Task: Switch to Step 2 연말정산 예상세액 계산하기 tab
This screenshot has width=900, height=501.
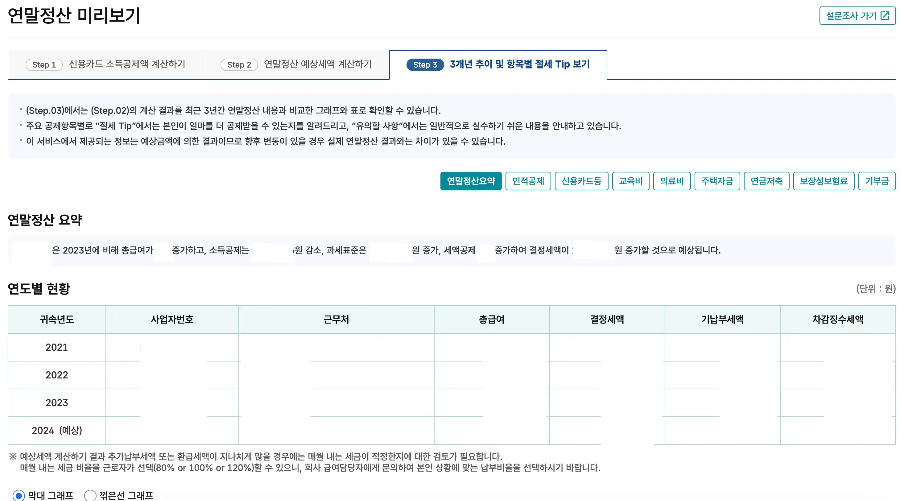Action: [296, 64]
